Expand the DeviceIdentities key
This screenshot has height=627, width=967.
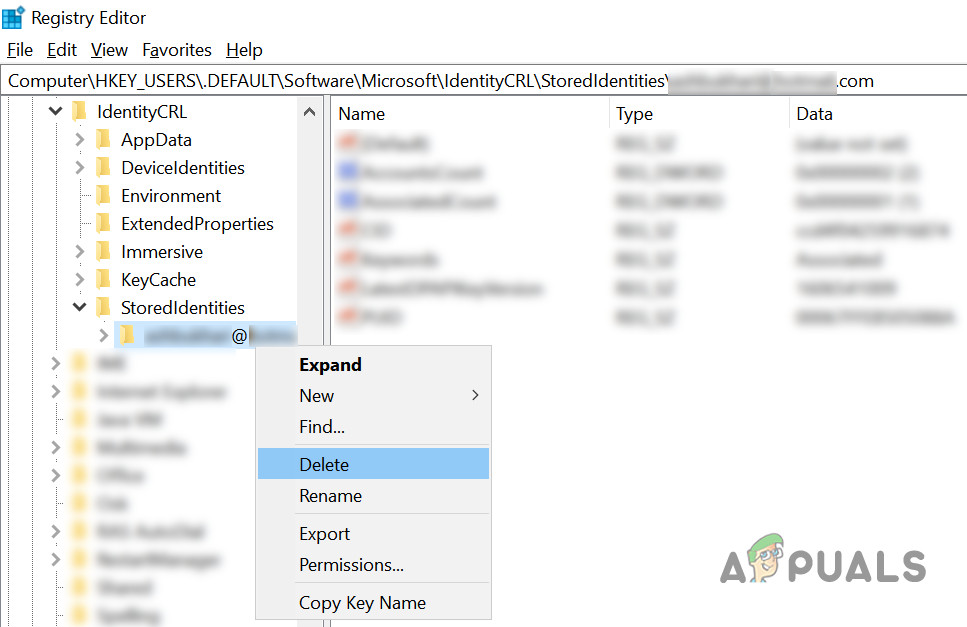pos(80,168)
